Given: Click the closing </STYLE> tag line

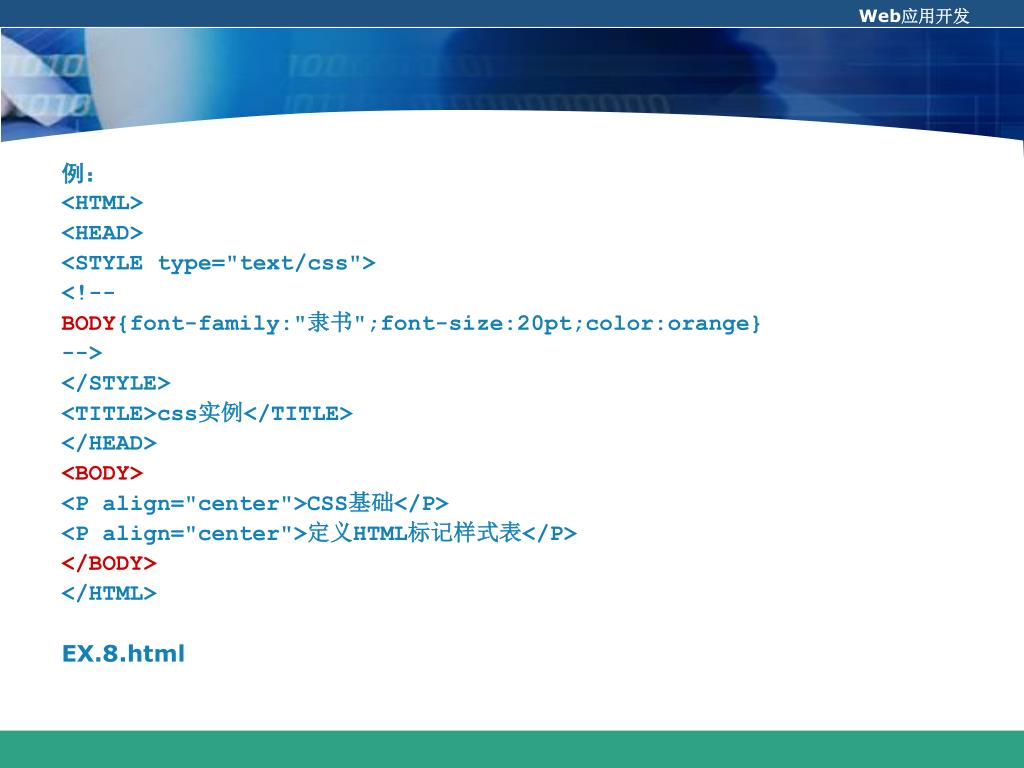Looking at the screenshot, I should click(x=116, y=383).
